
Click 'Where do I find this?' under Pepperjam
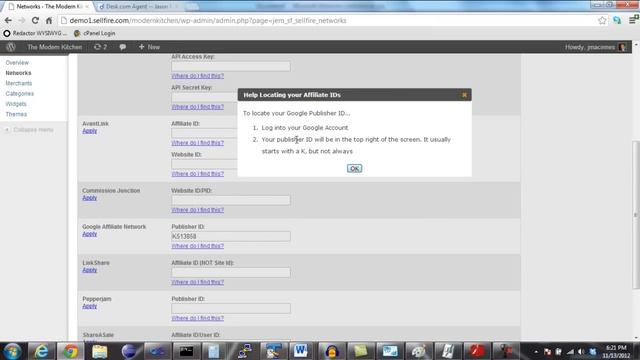pos(198,318)
